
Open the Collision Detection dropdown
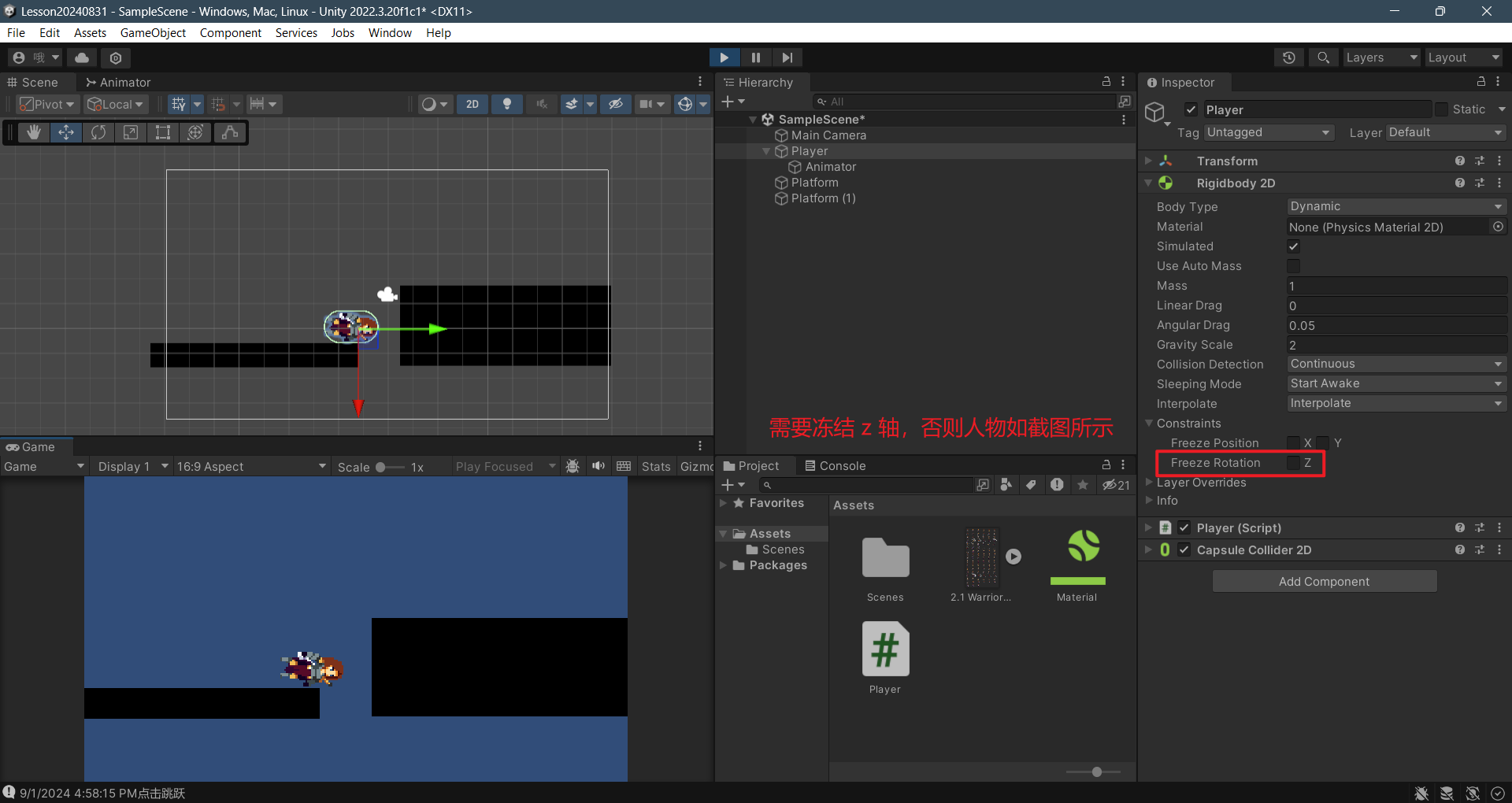pos(1395,364)
